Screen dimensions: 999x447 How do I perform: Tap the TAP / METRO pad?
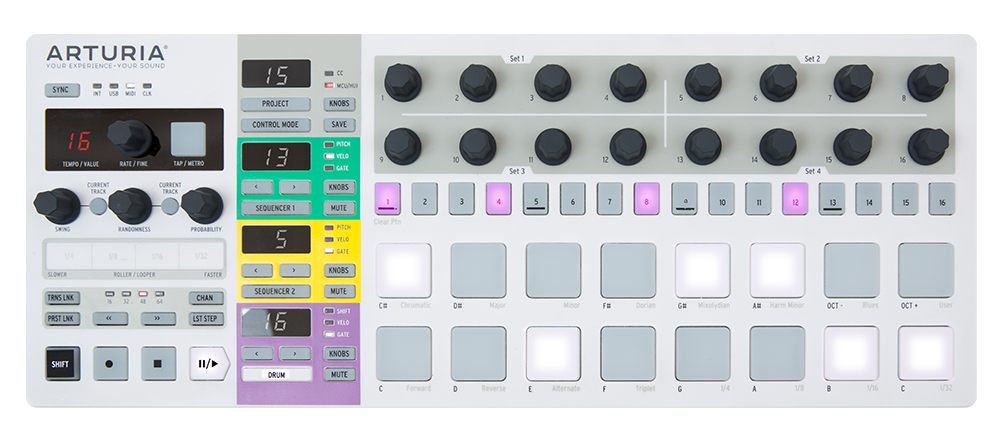188,139
